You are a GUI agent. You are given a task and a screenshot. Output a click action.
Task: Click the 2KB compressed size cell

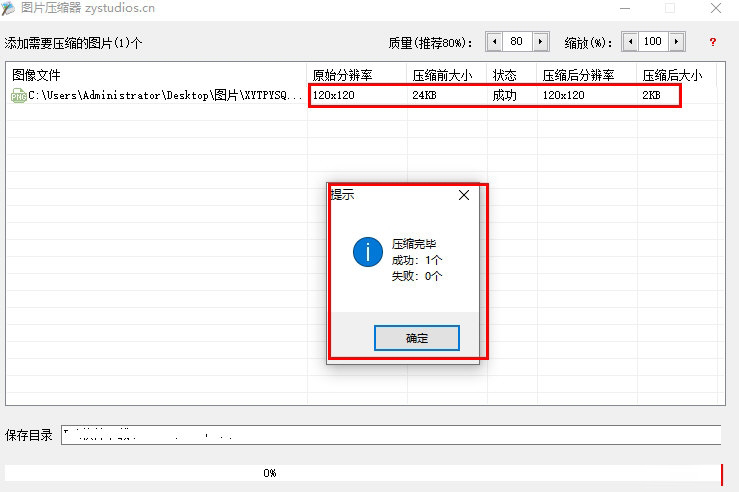651,95
